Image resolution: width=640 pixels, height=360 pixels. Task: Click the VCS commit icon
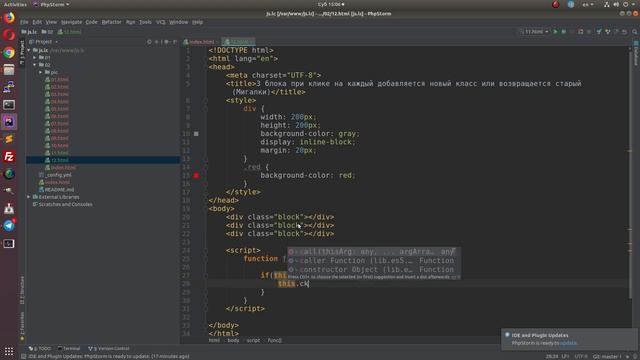pyautogui.click(x=607, y=31)
